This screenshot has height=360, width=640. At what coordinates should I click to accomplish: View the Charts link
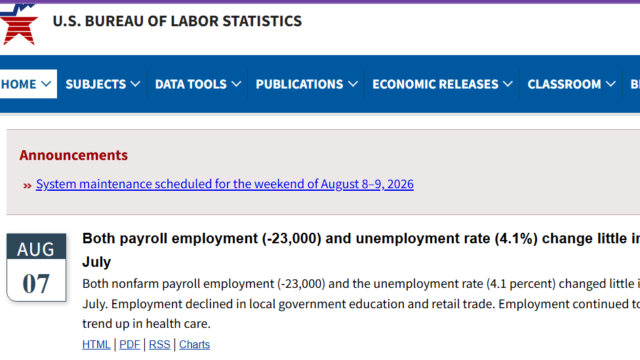tap(194, 344)
